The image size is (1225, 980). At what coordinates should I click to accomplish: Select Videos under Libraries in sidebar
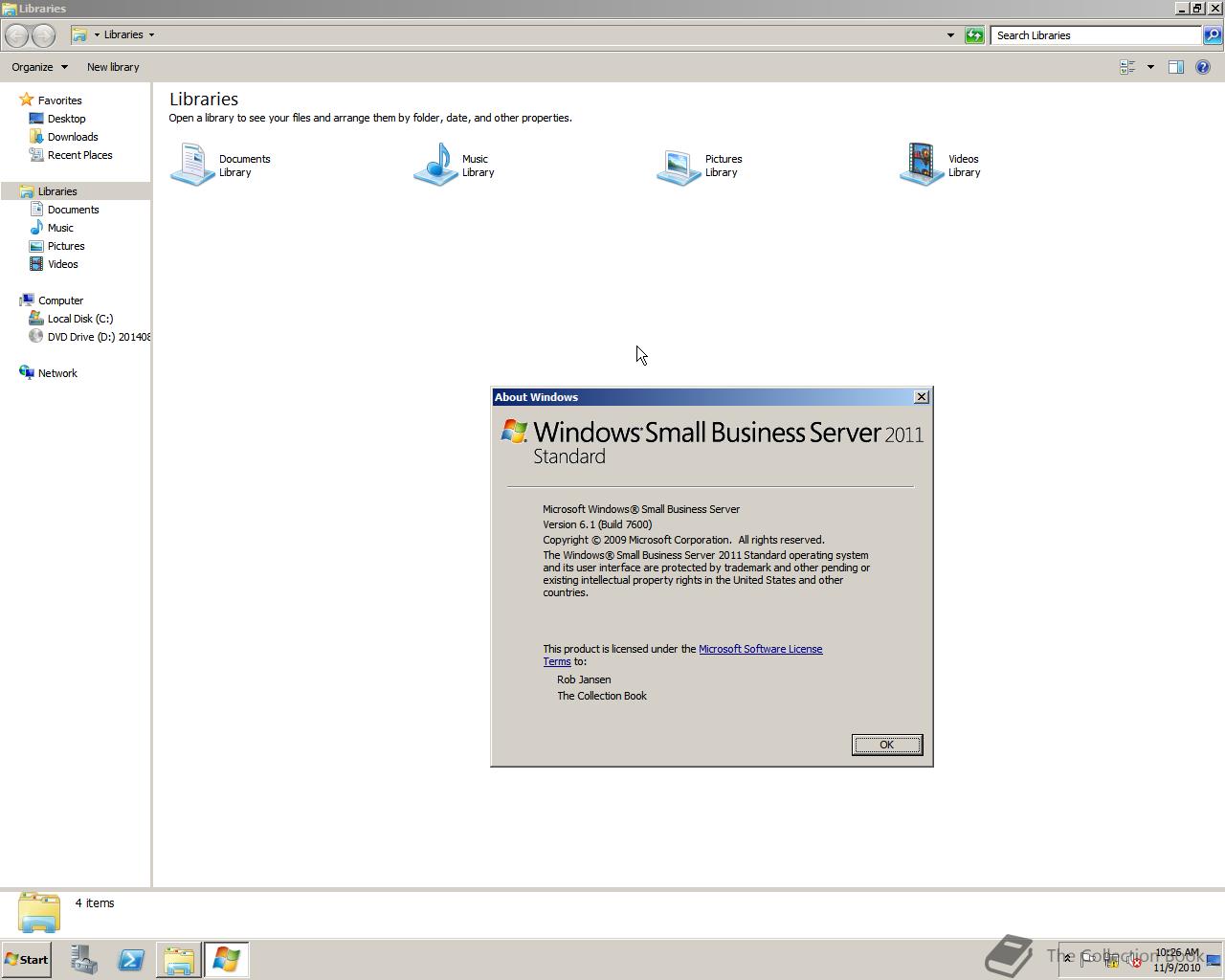click(63, 264)
